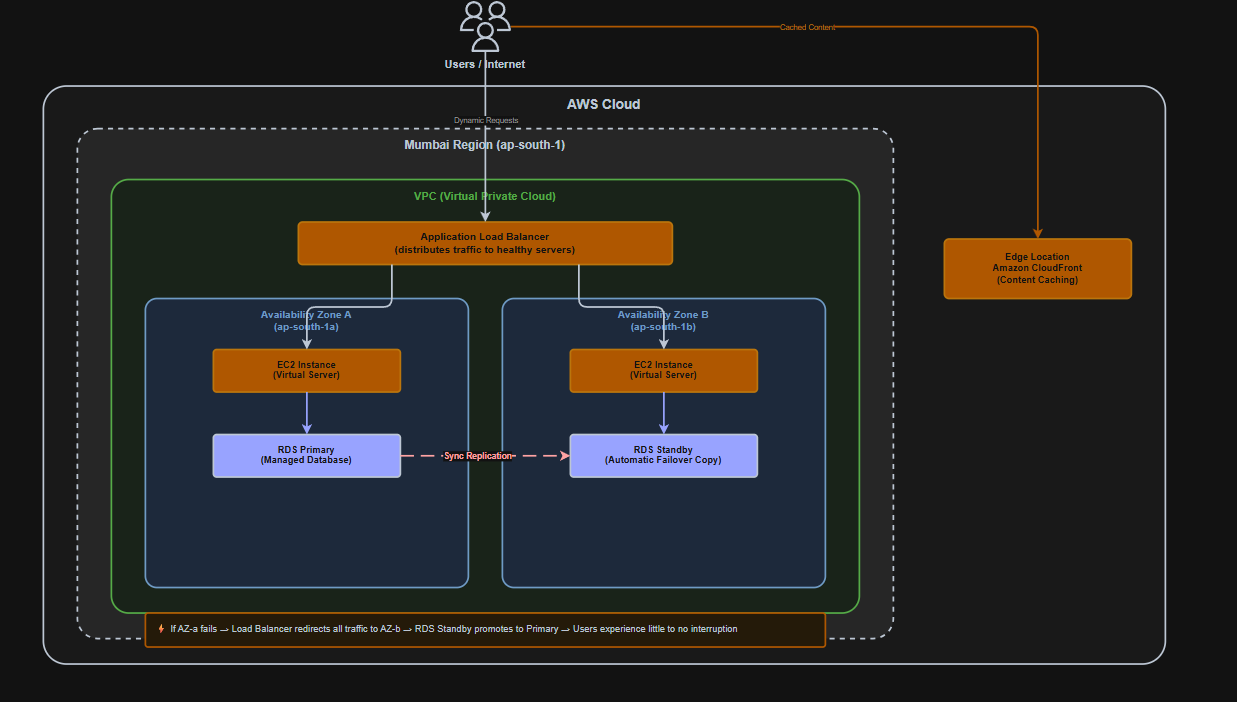
Task: Select the EC2 Instance node in Availability Zone B
Action: (x=663, y=371)
